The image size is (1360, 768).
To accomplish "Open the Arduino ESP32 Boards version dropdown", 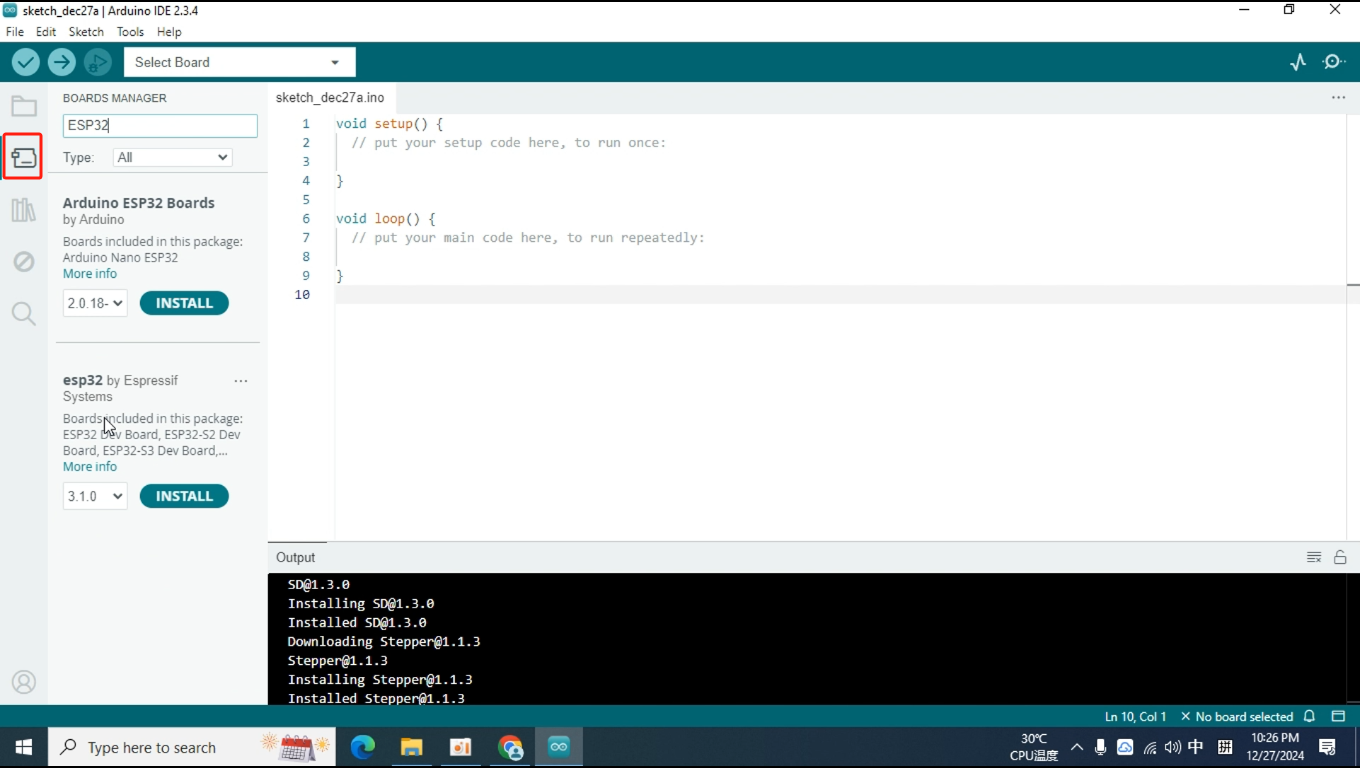I will coord(95,303).
